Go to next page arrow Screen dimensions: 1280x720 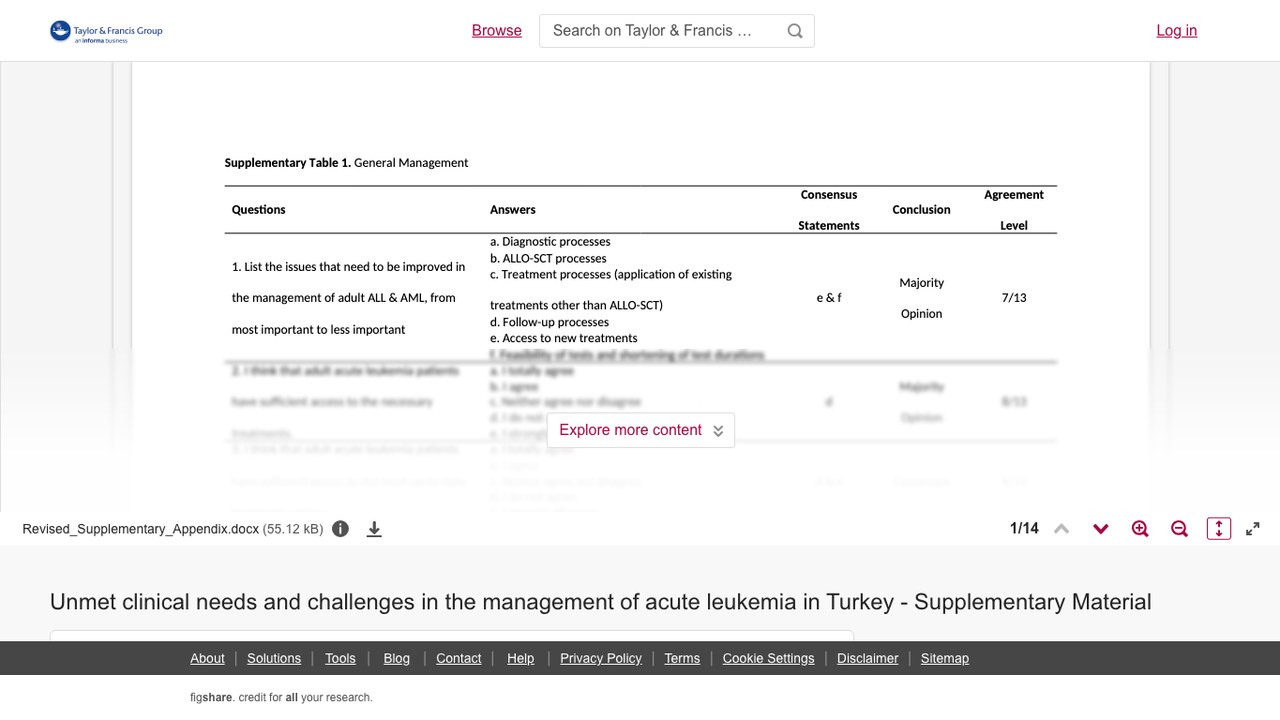(x=1101, y=529)
